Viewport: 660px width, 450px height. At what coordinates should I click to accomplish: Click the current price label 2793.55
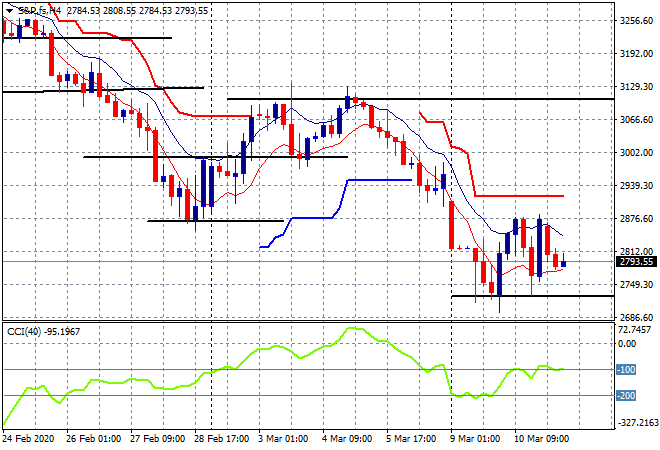[637, 262]
